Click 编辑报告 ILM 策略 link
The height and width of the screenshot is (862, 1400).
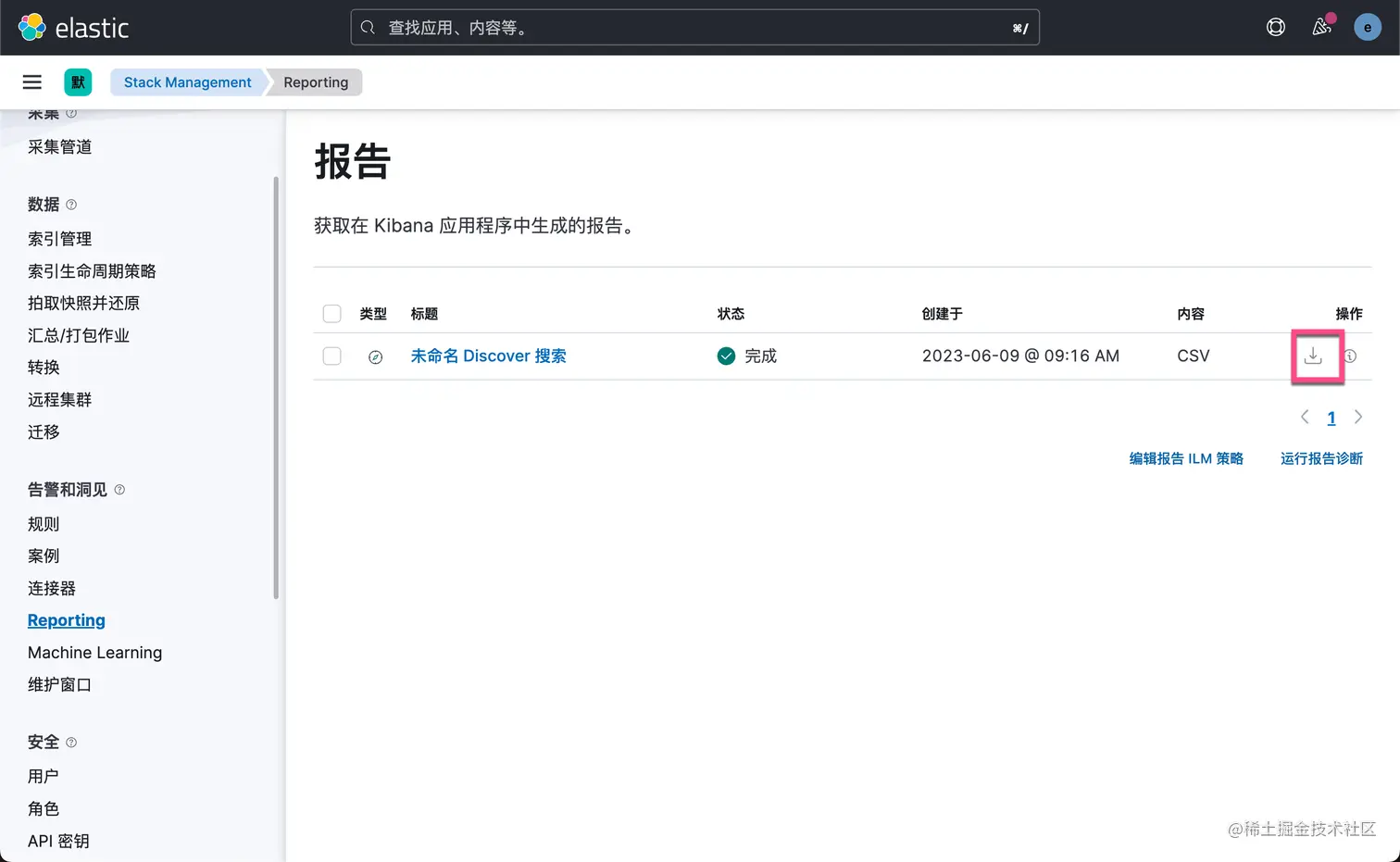coord(1186,458)
